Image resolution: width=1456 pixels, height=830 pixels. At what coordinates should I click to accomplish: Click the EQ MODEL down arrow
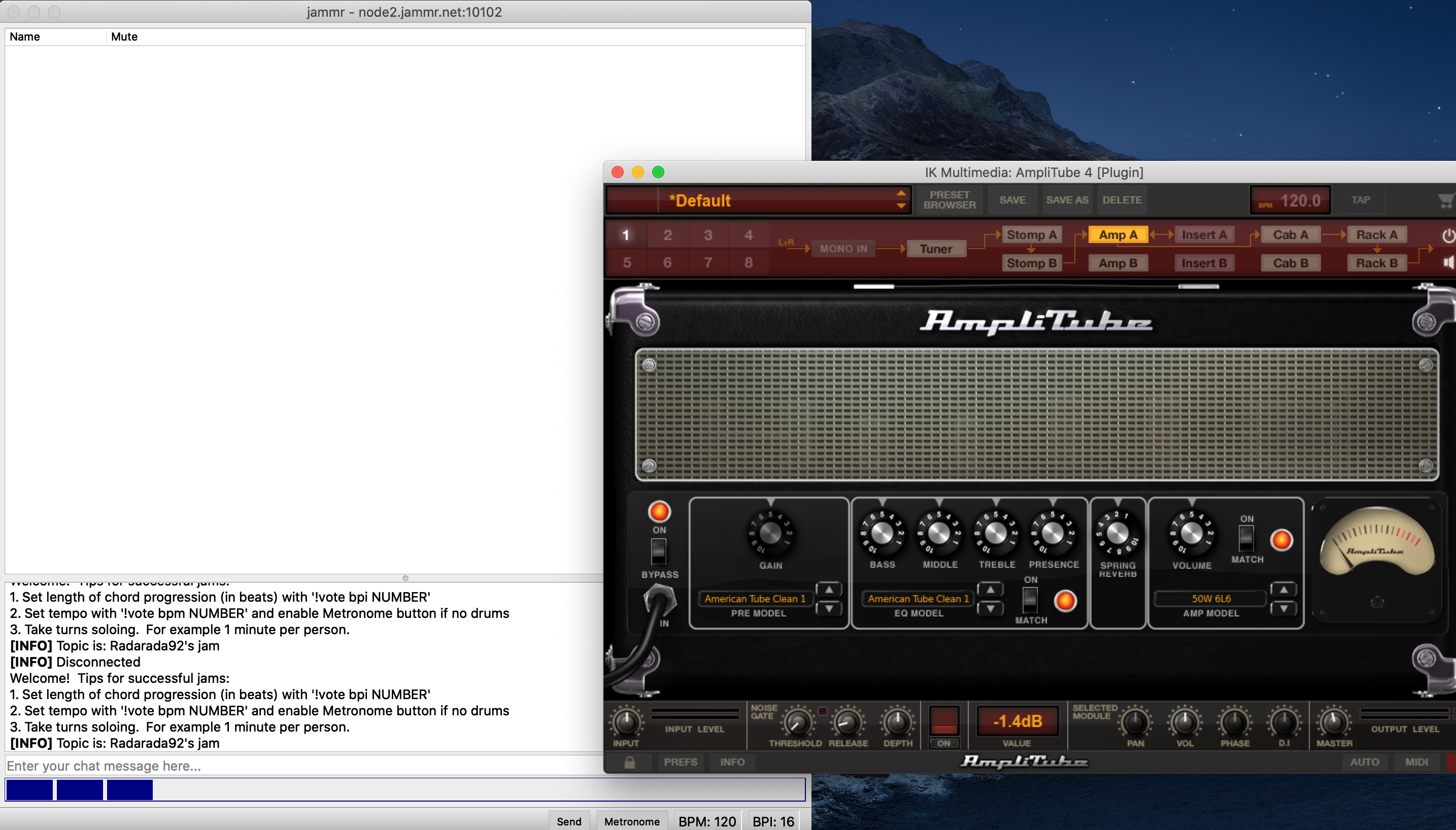click(x=990, y=608)
